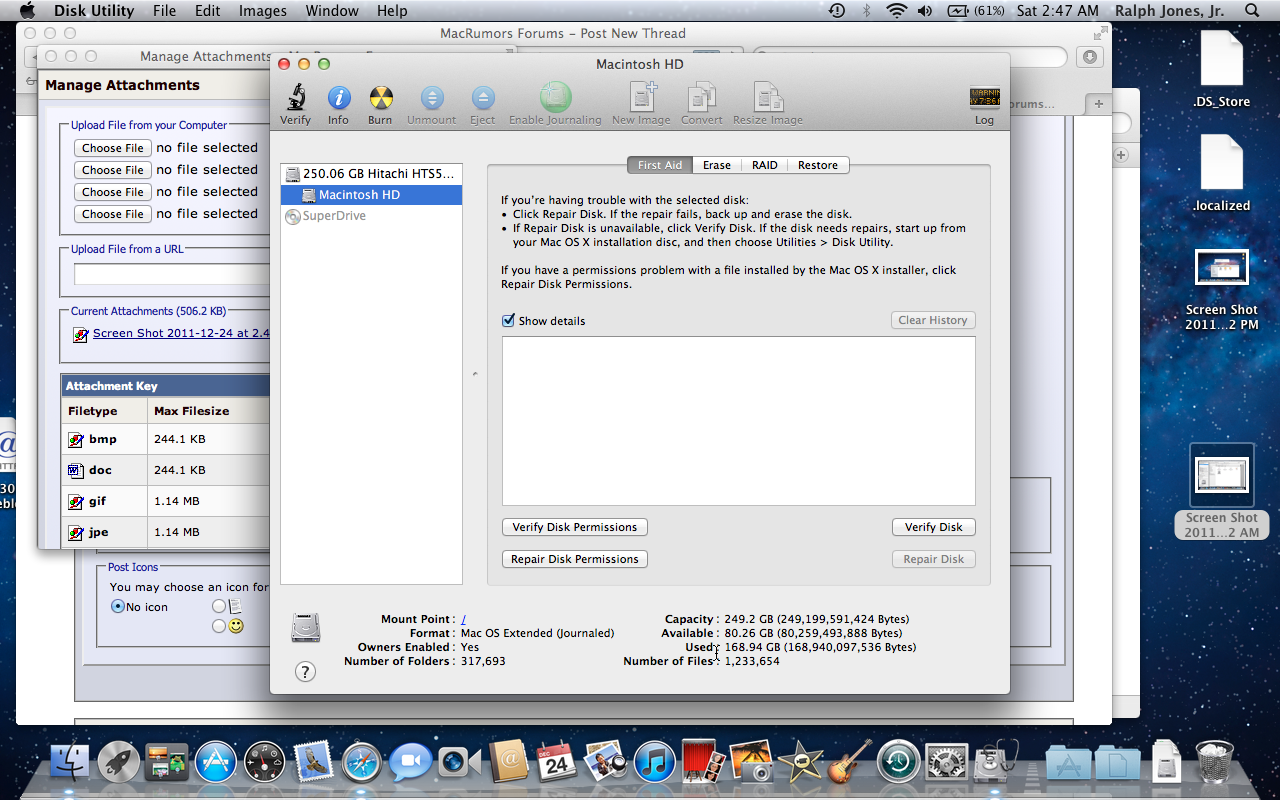Open Finder from the dock
This screenshot has width=1280, height=800.
click(70, 762)
